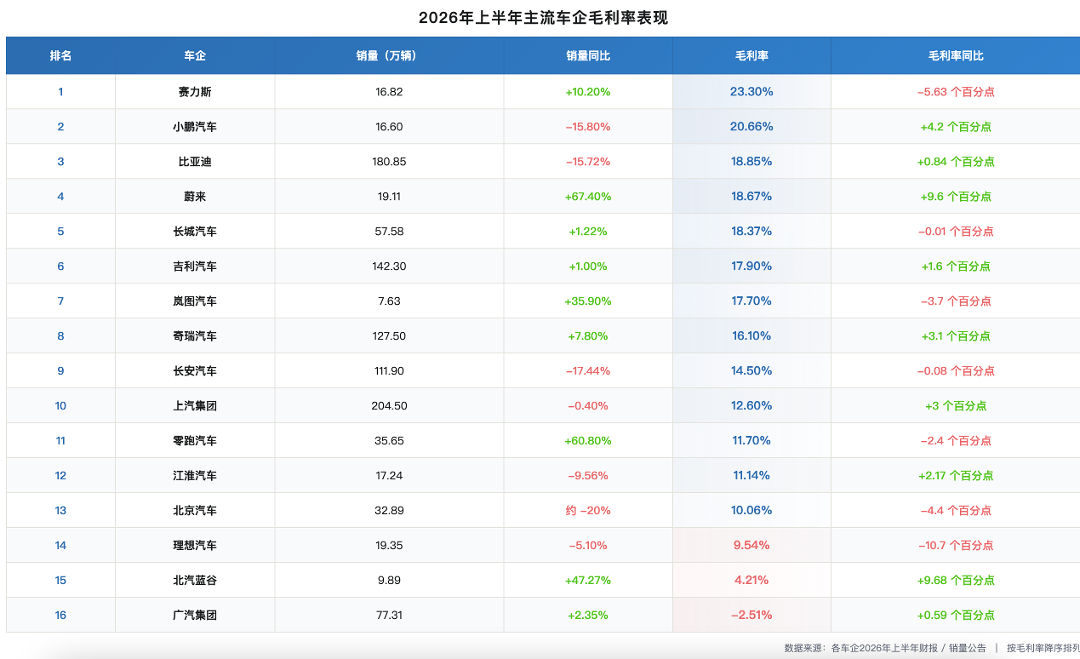
Task: Click the sales change +67.40%
Action: pyautogui.click(x=588, y=196)
